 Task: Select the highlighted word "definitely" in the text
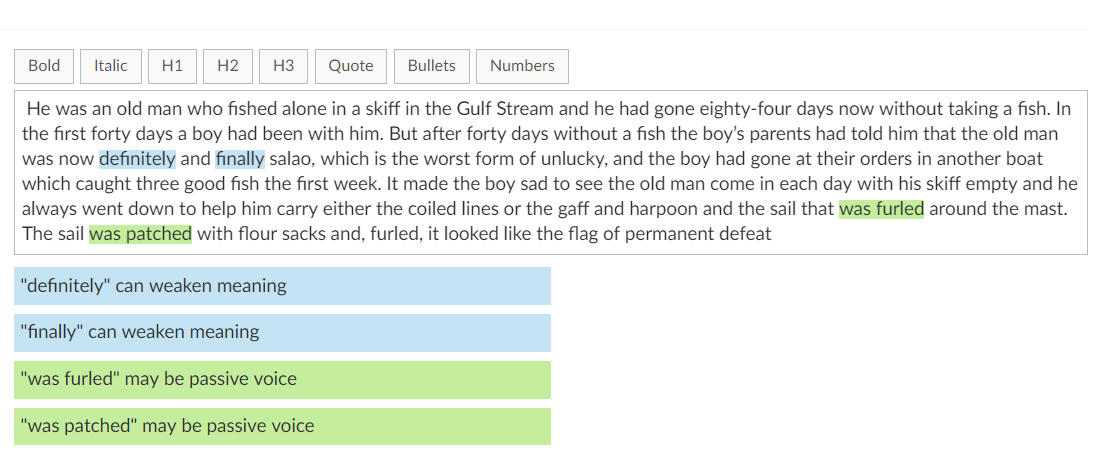click(137, 159)
